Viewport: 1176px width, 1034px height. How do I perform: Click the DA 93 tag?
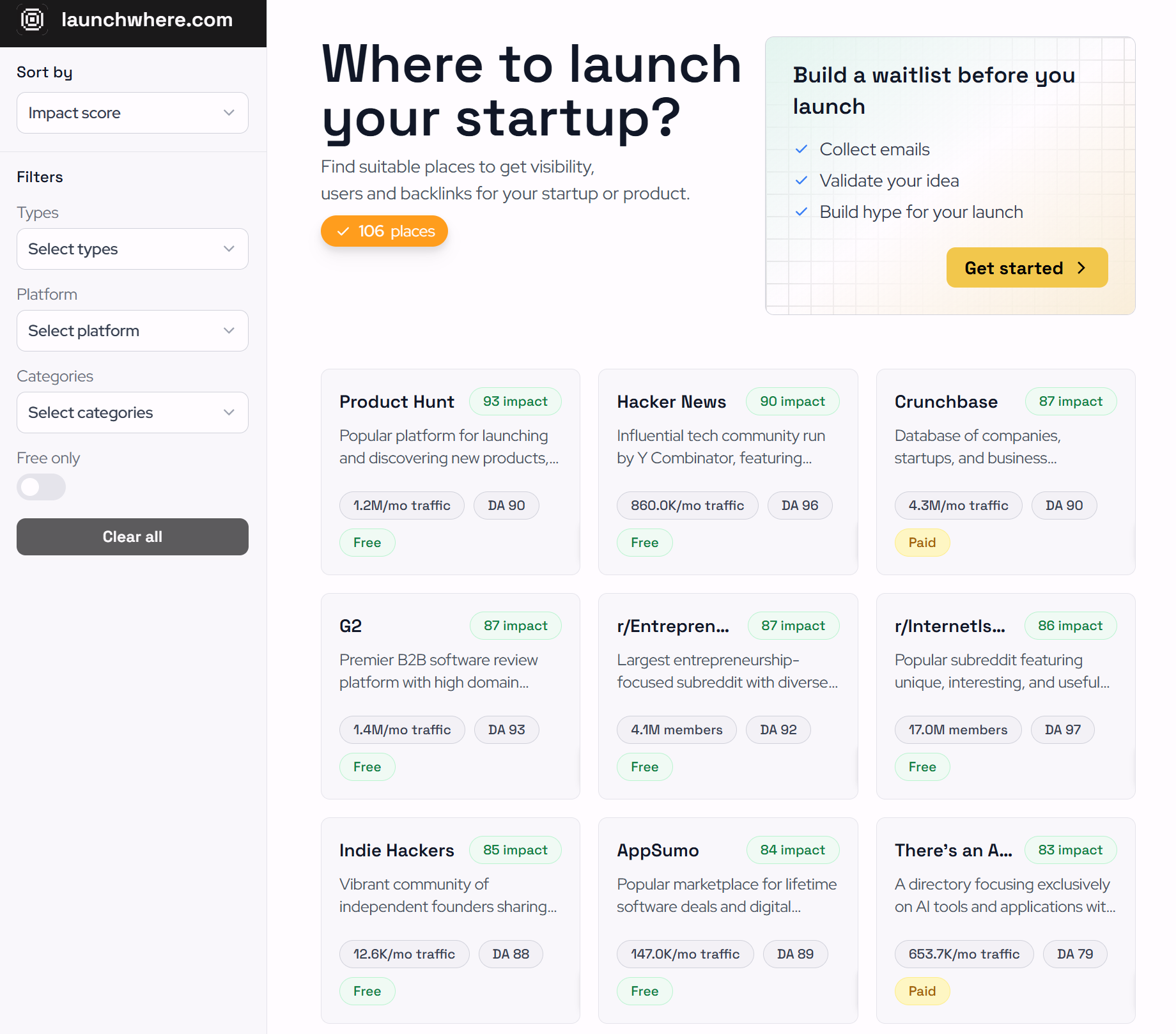(507, 730)
